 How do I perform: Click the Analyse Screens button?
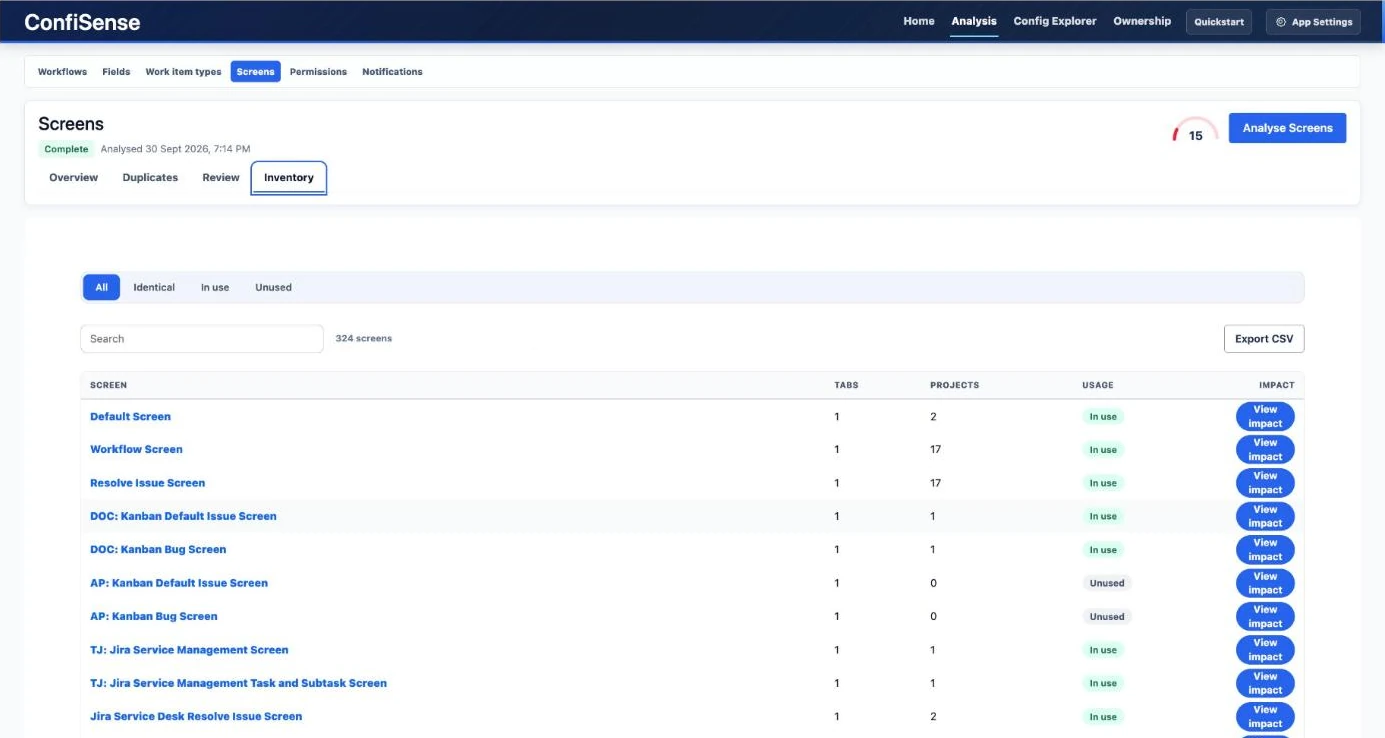click(x=1287, y=128)
